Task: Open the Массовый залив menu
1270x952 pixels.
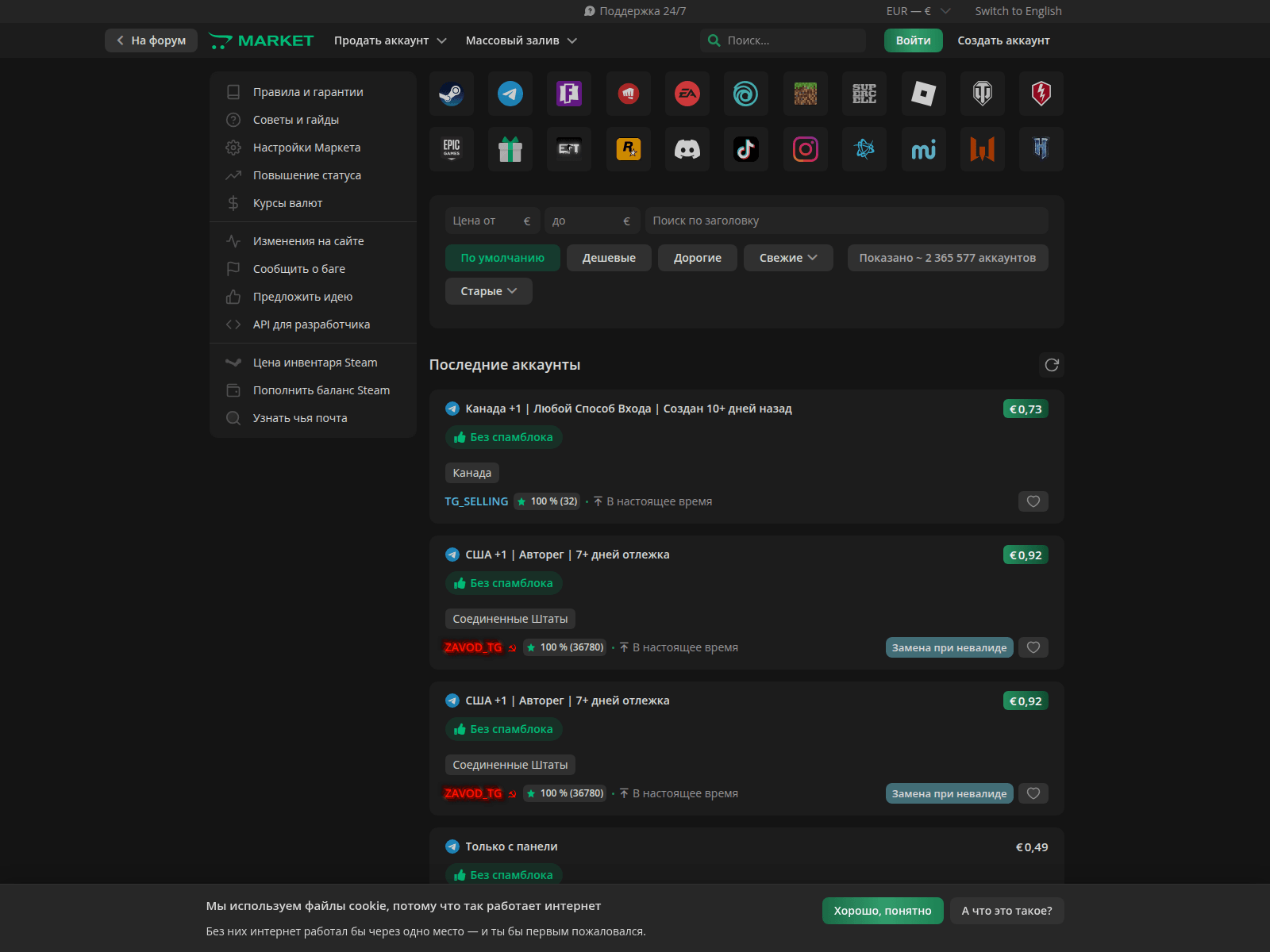Action: point(521,40)
